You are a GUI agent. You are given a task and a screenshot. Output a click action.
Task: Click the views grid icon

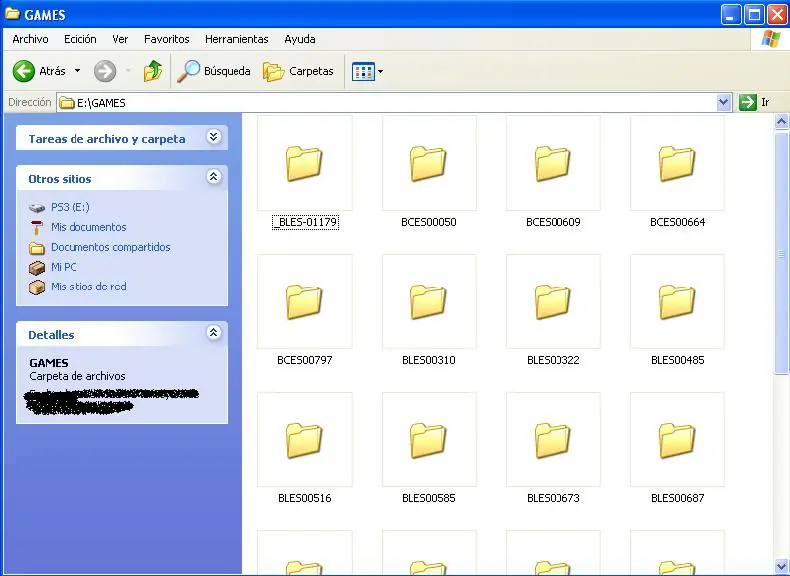click(x=363, y=72)
